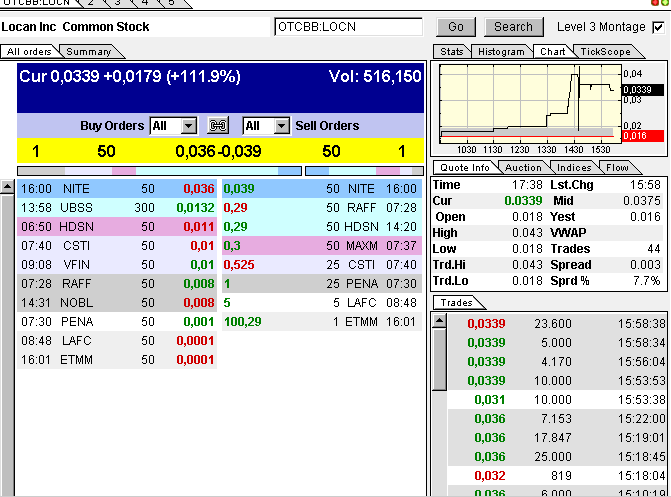Open the Buy Orders filter dropdown

tap(189, 126)
